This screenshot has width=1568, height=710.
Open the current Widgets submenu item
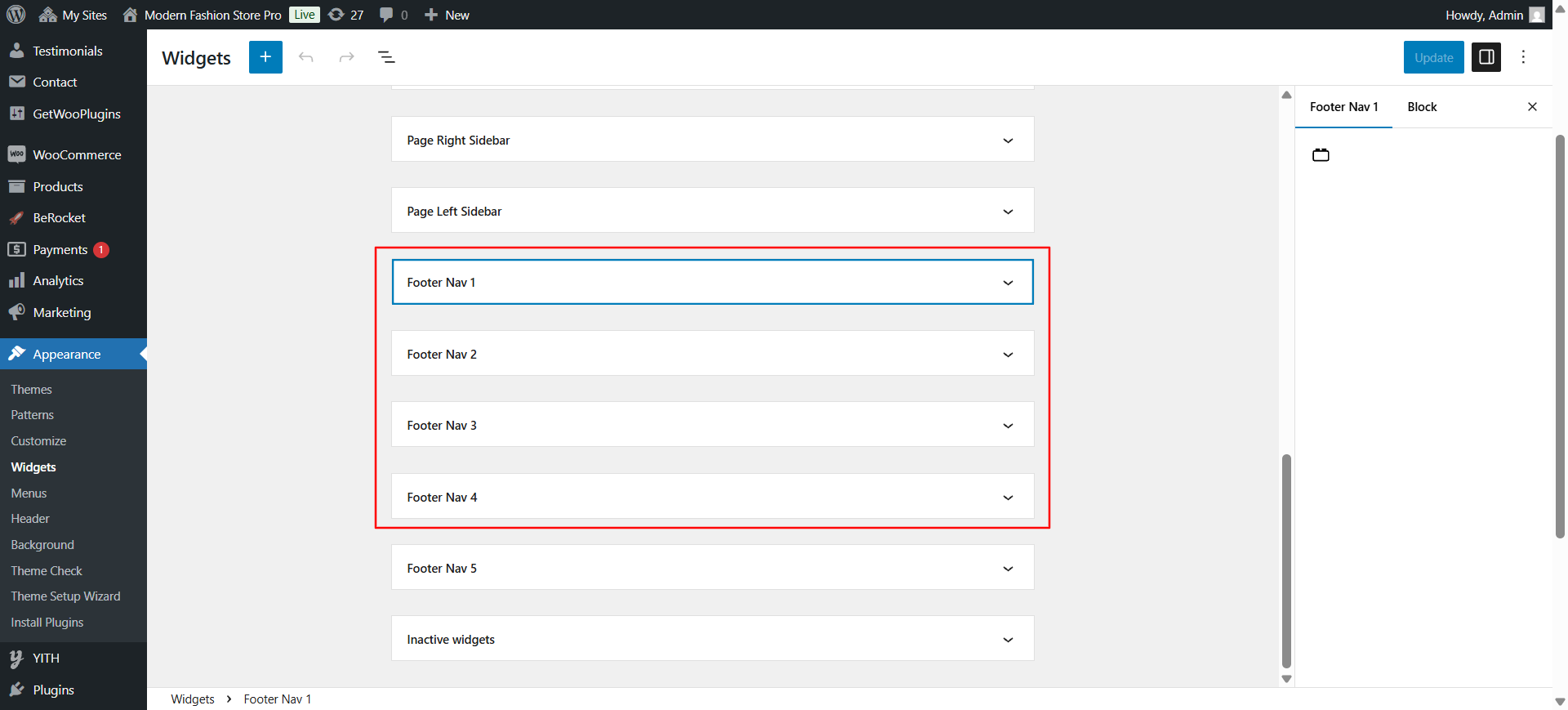point(33,467)
